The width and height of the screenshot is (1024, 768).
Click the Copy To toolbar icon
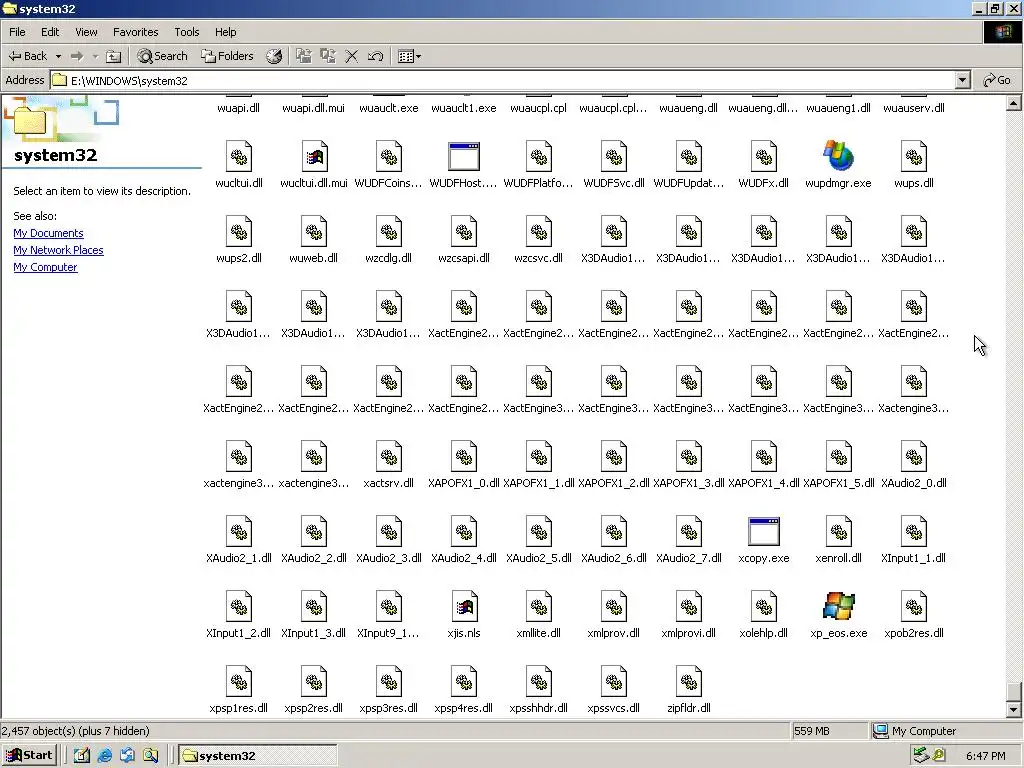point(327,56)
